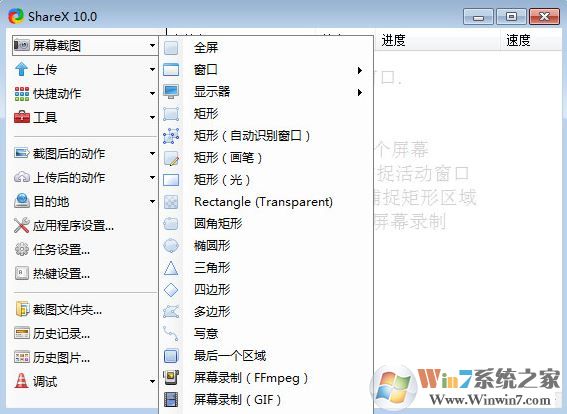This screenshot has height=414, width=567.
Task: Open 应用程序设置... from the sidebar
Action: 85,225
